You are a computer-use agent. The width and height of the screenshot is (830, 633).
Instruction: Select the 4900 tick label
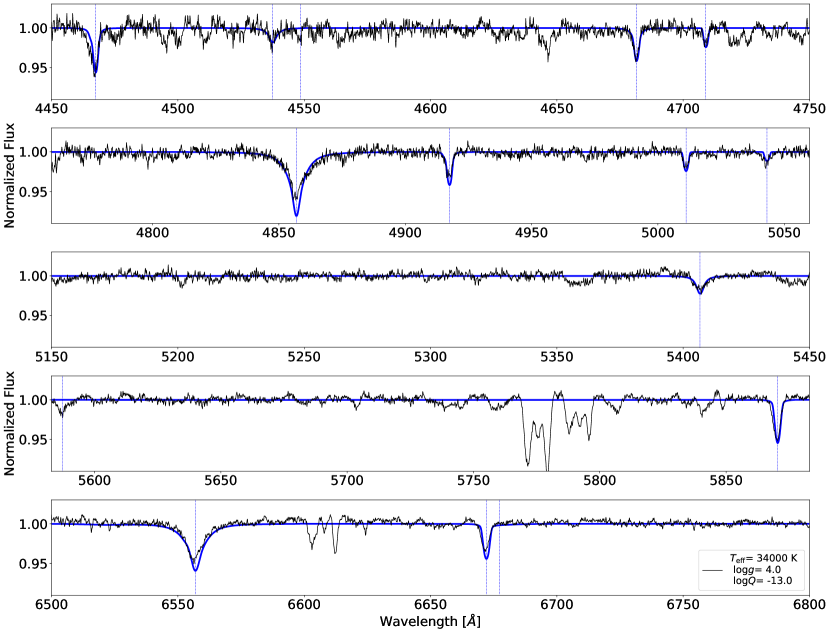point(405,232)
